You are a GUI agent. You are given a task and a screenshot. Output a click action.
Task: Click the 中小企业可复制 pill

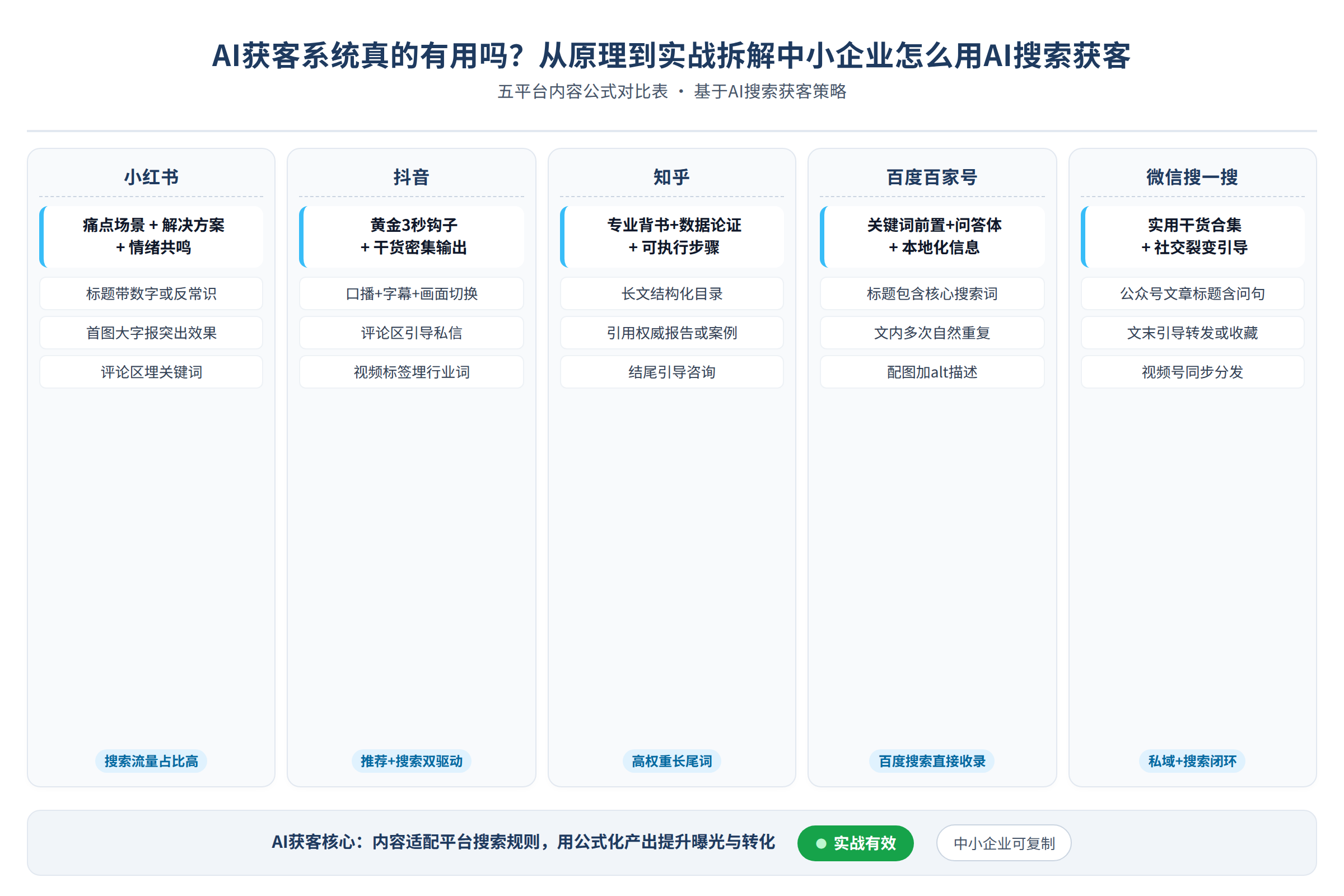tap(1004, 843)
